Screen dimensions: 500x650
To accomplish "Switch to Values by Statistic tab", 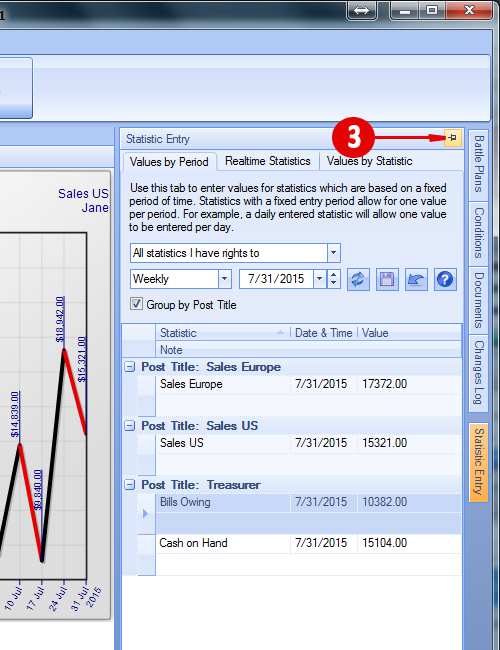I will (x=369, y=161).
